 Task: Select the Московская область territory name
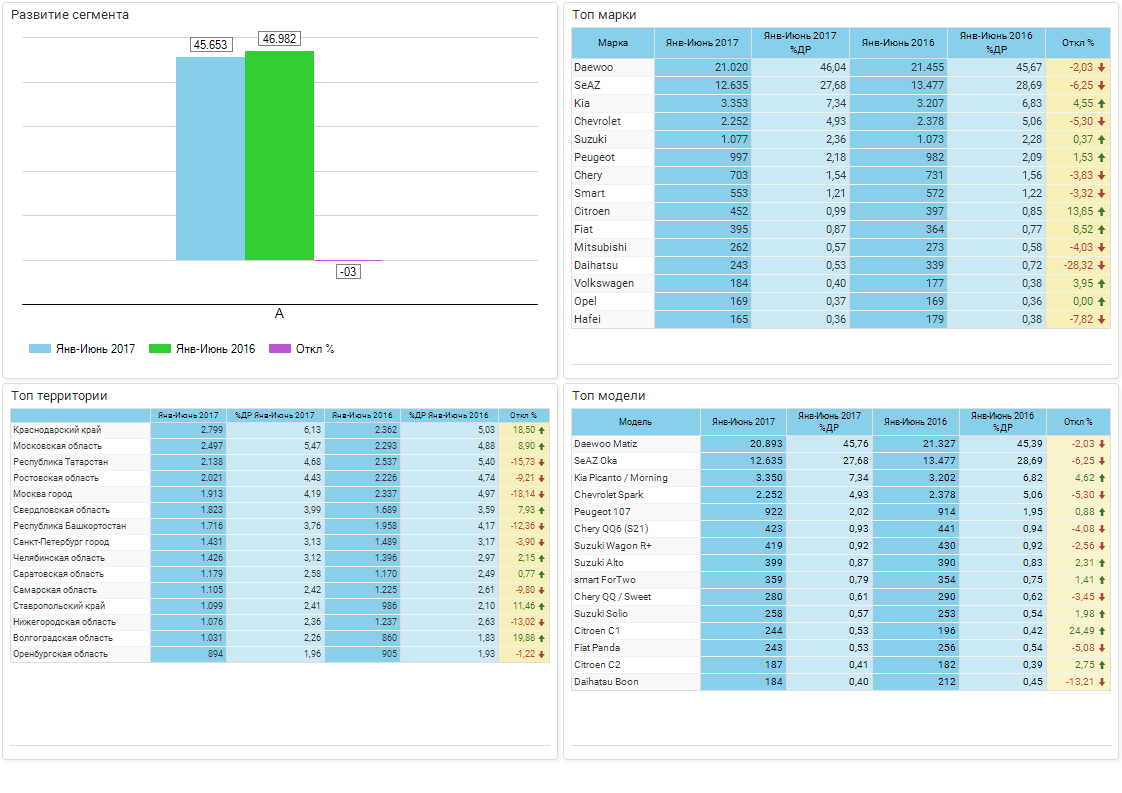pyautogui.click(x=57, y=446)
